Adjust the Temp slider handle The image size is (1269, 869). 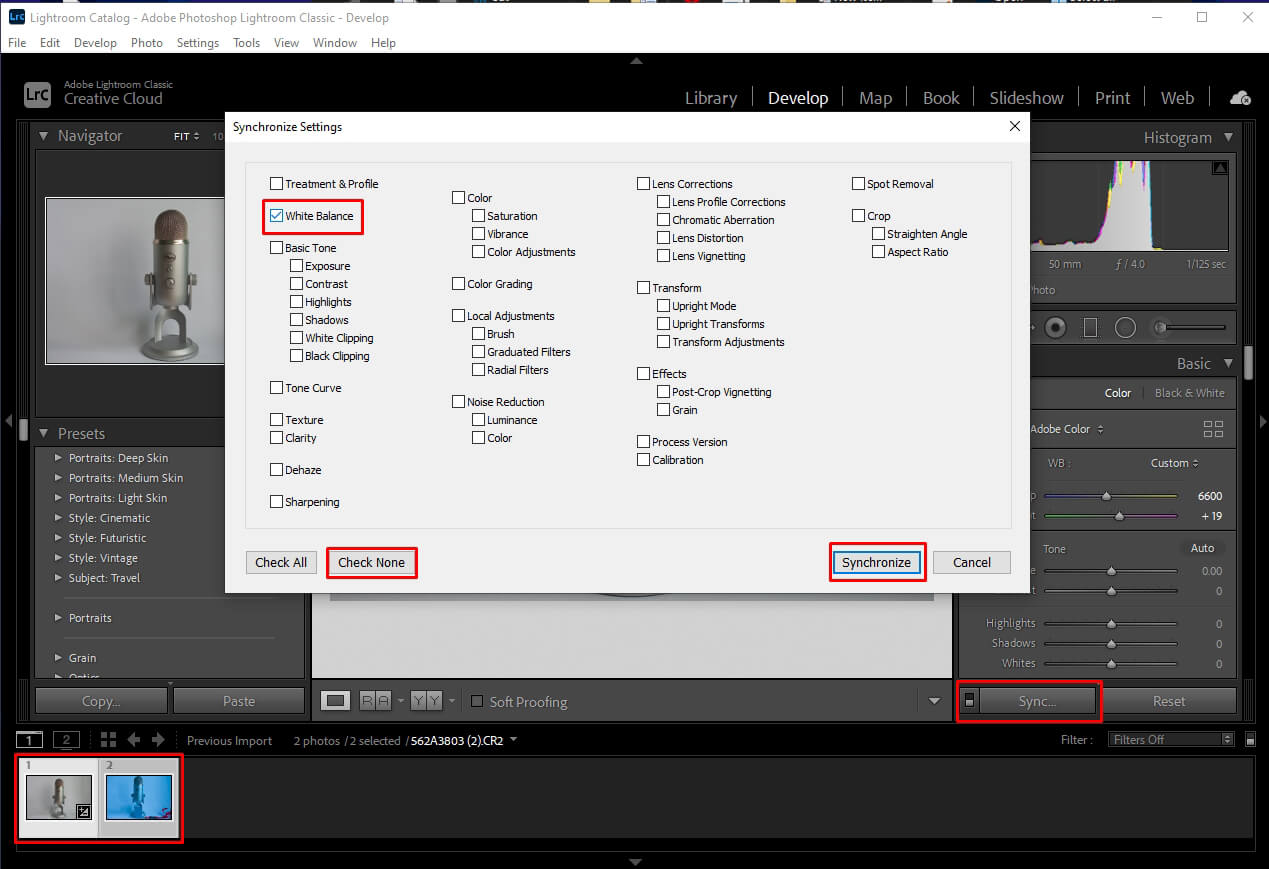point(1106,496)
